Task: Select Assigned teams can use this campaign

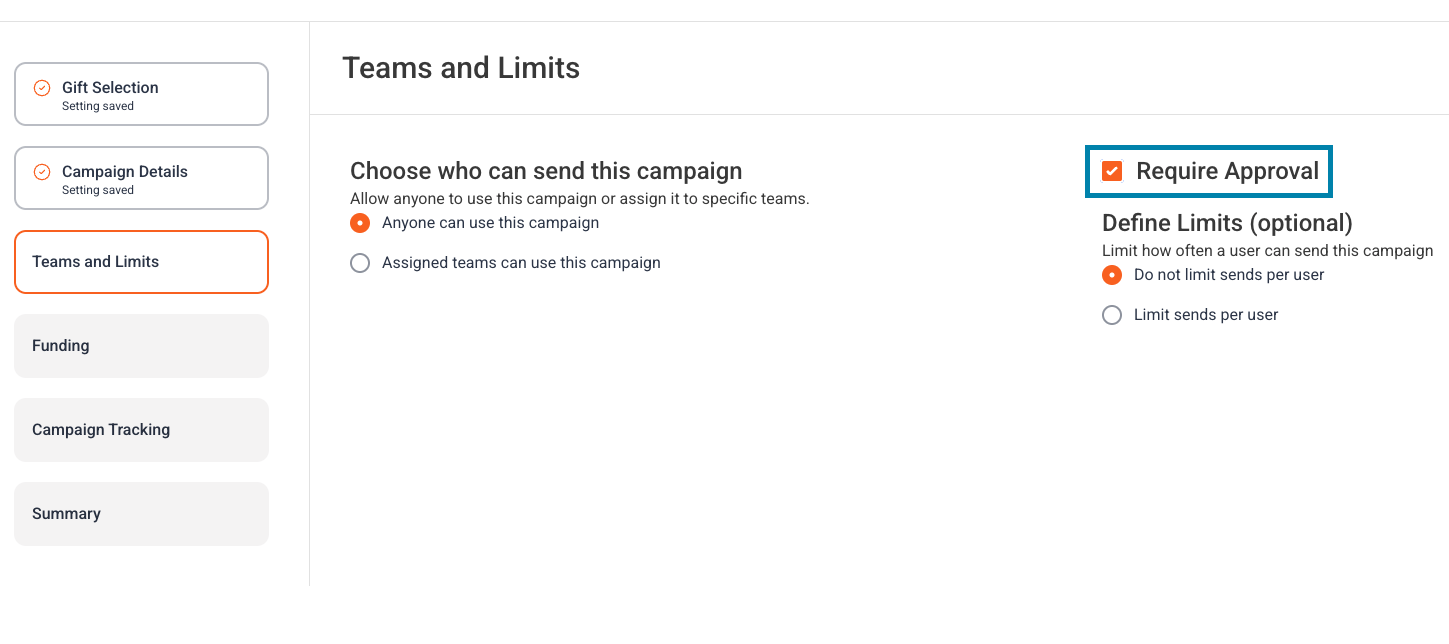Action: 360,263
